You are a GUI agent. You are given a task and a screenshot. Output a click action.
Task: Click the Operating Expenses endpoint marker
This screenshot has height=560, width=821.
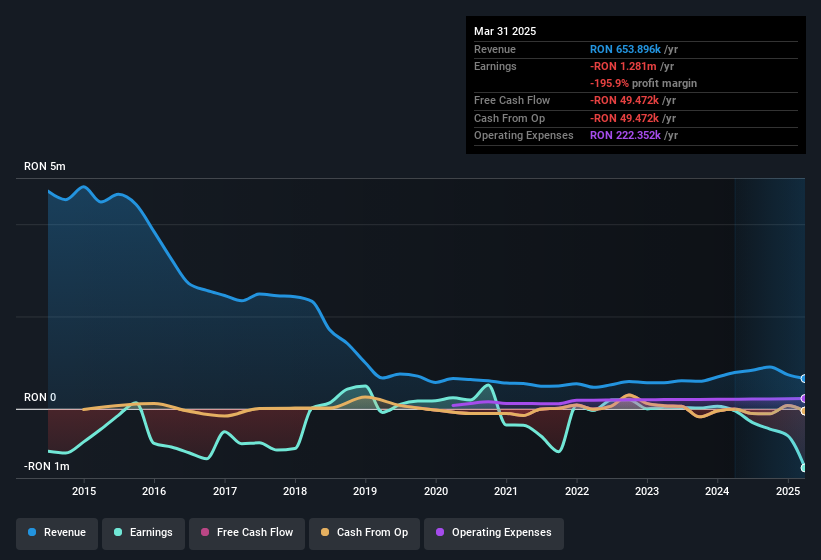[x=804, y=398]
